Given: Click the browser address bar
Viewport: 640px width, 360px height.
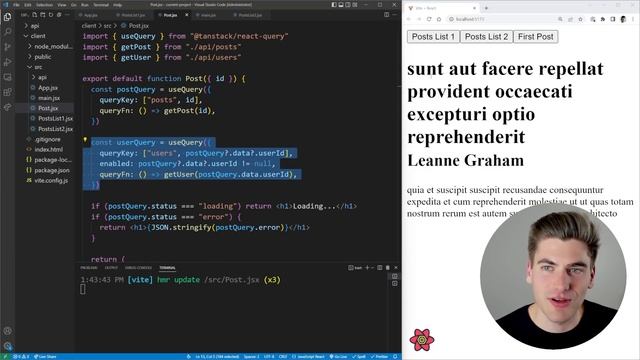Looking at the screenshot, I should click(x=502, y=19).
